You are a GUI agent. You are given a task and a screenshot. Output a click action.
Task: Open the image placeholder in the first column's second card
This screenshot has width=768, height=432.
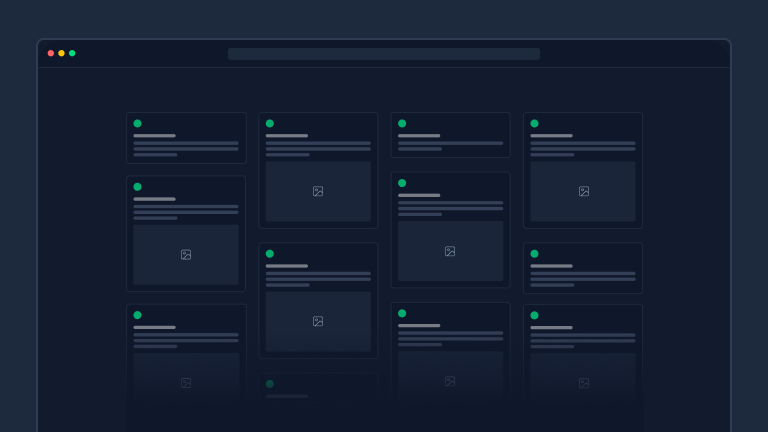pos(186,255)
